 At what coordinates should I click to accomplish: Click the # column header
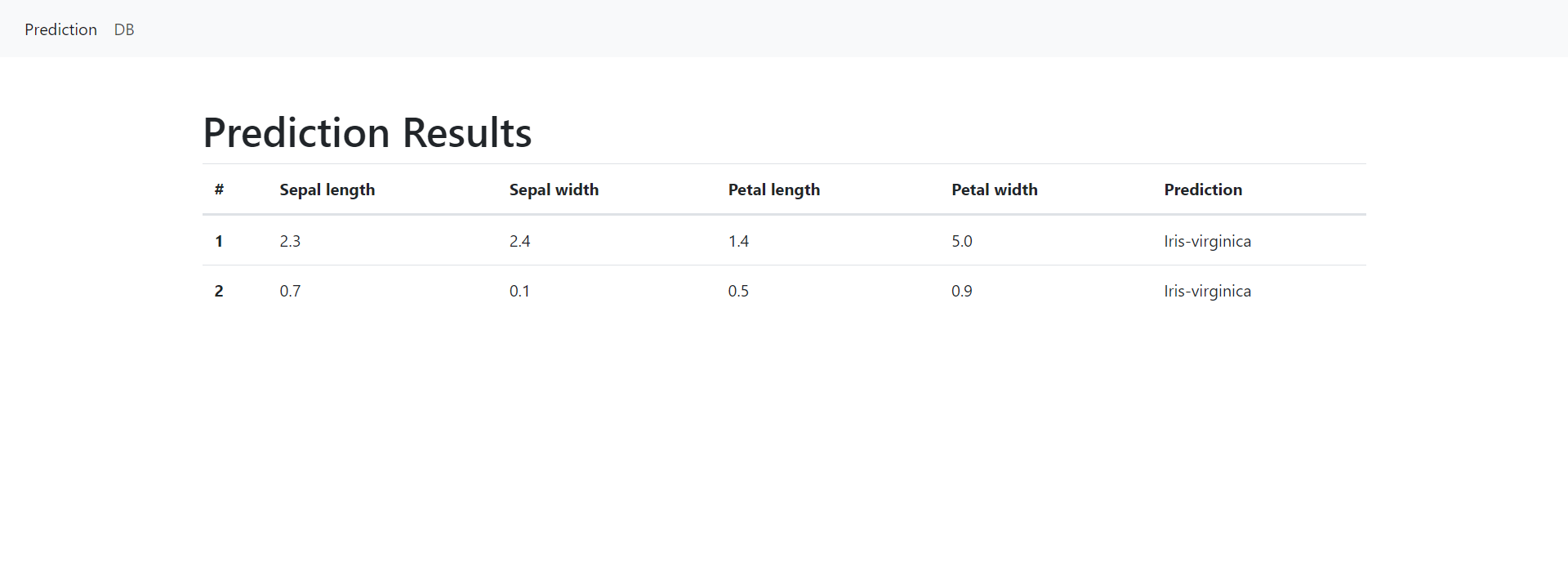click(x=219, y=189)
